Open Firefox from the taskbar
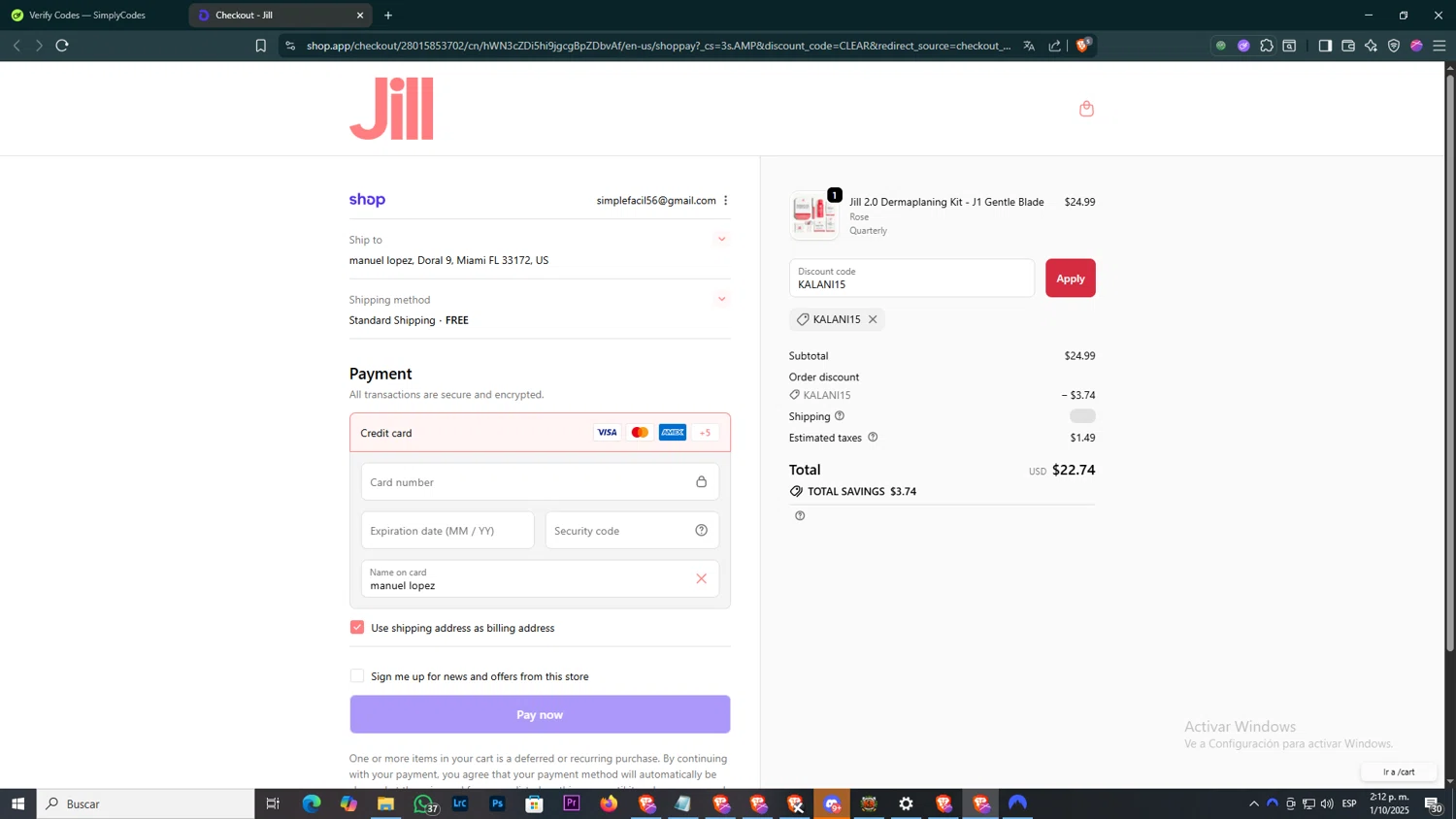This screenshot has width=1456, height=819. coord(609,803)
